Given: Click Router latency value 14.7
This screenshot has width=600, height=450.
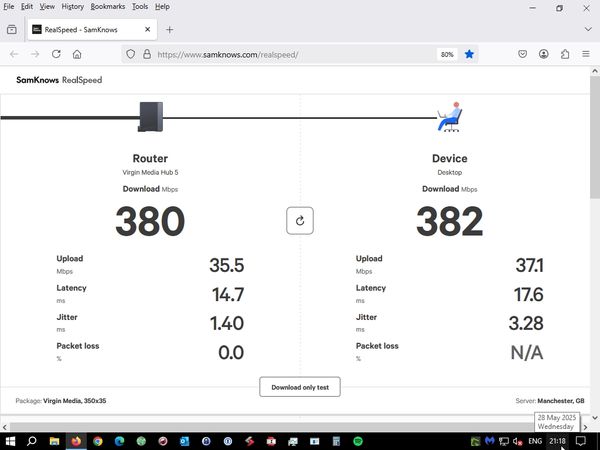Looking at the screenshot, I should [228, 294].
